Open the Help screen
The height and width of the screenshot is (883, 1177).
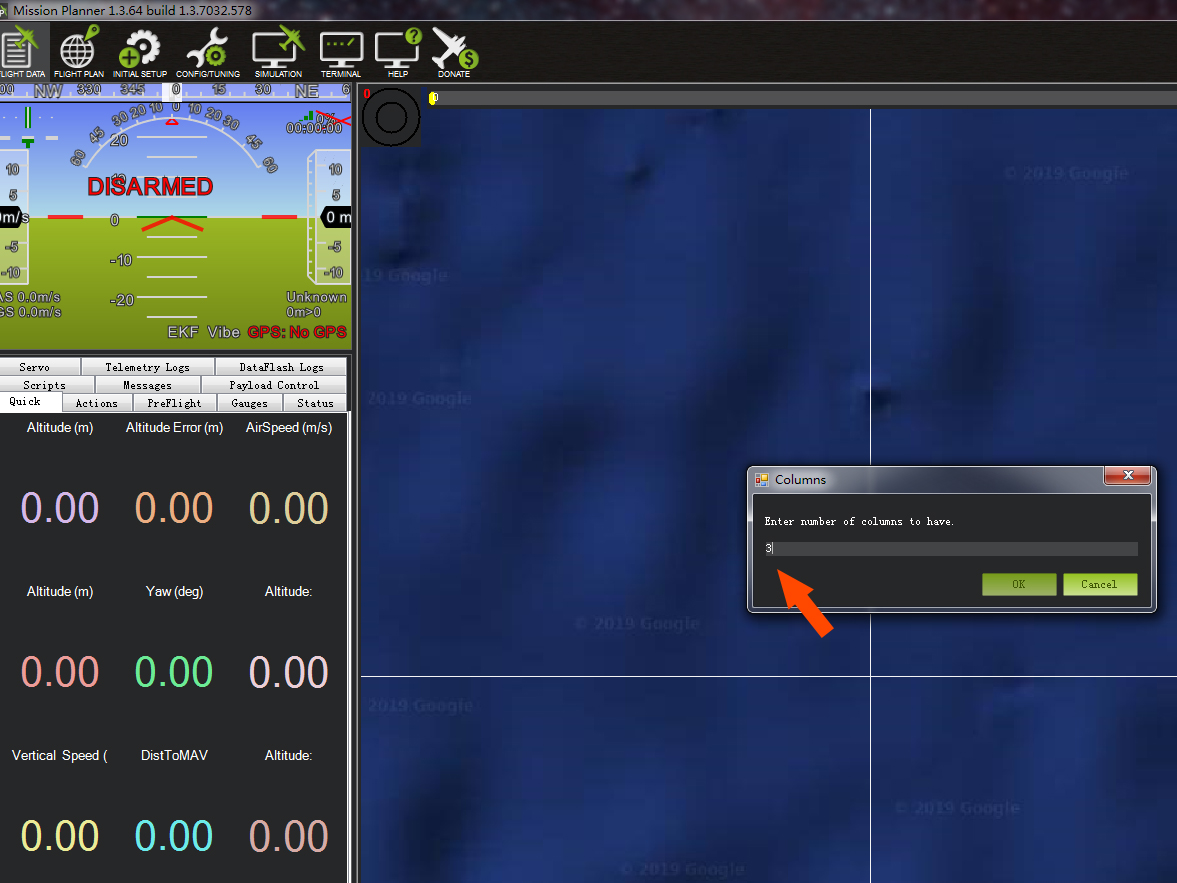pyautogui.click(x=398, y=52)
